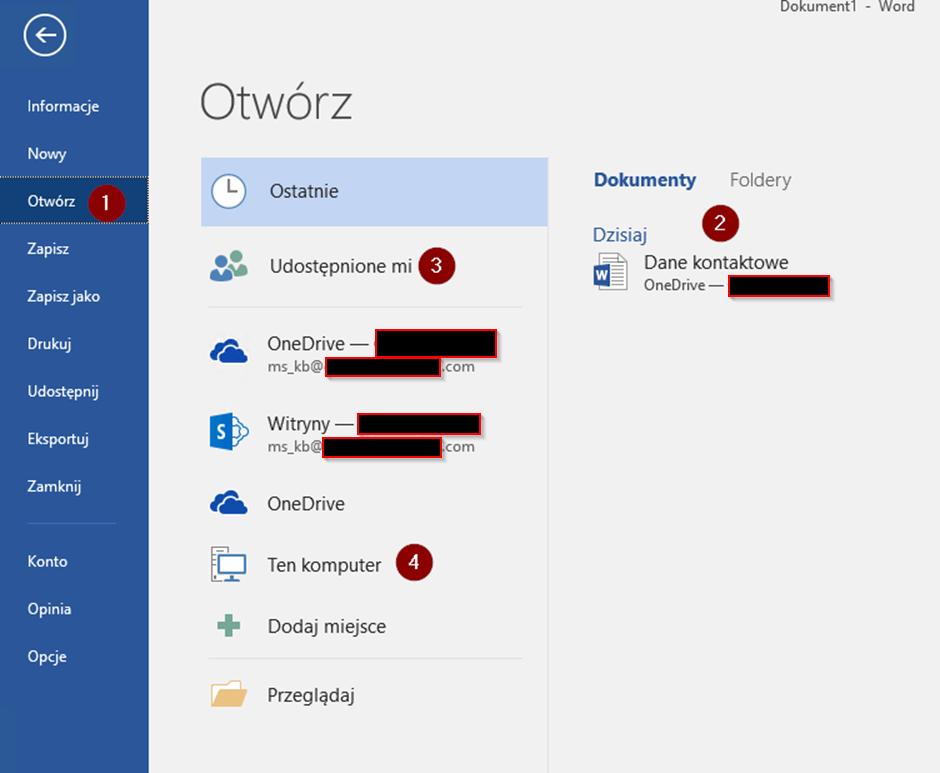Click the Dokument1 - Word window title

[847, 7]
